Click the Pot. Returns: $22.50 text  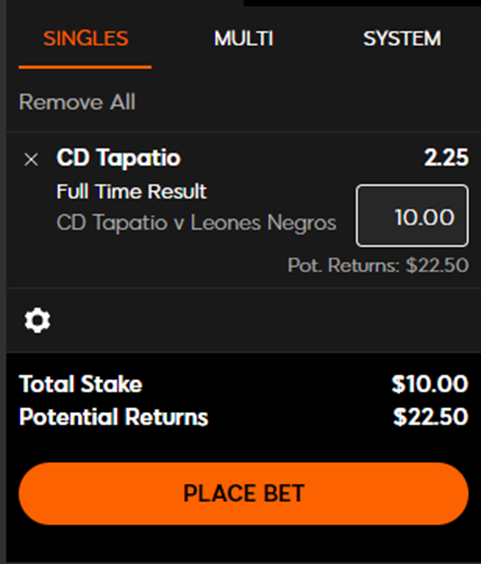pos(378,265)
